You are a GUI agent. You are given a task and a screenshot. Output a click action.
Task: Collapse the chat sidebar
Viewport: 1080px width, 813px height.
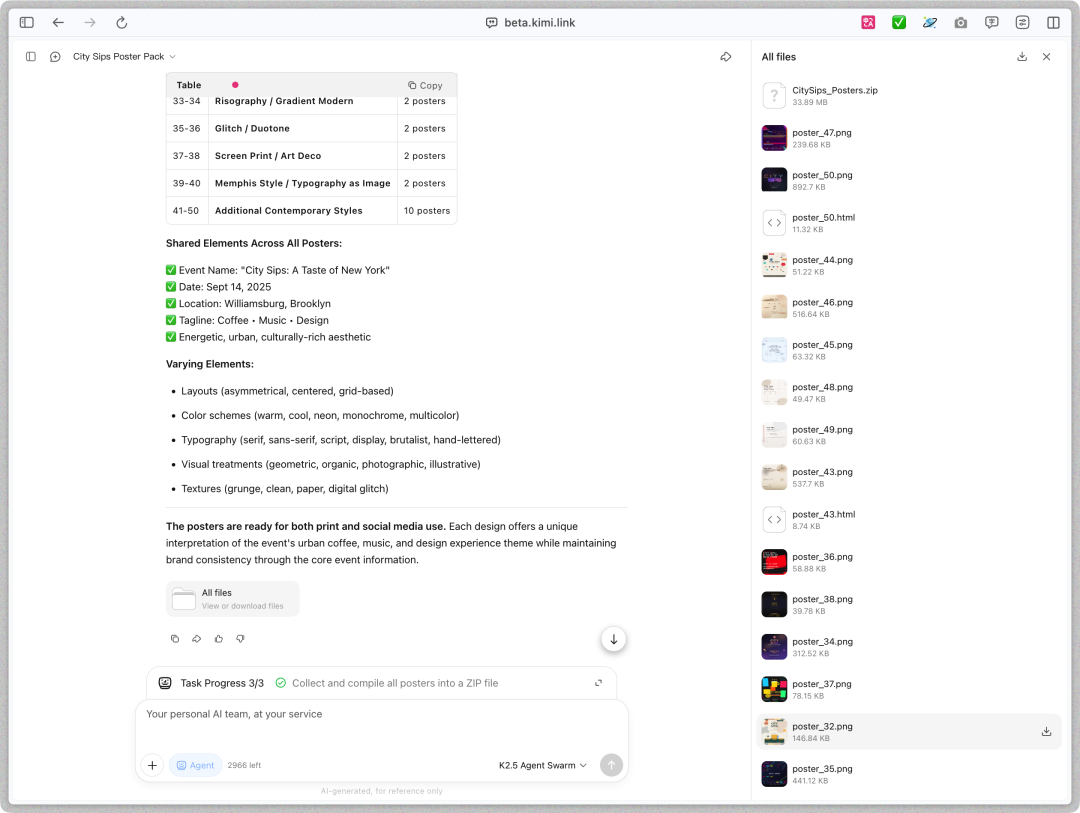point(31,57)
